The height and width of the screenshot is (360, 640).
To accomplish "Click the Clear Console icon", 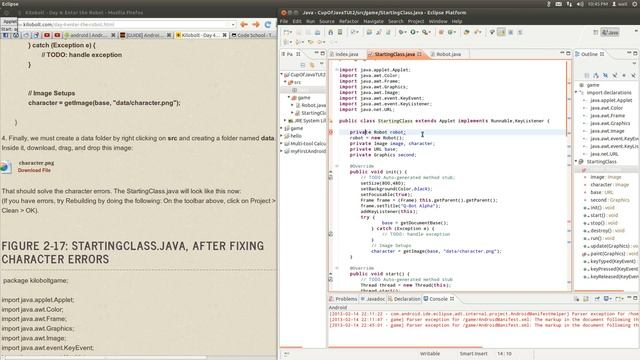I will pos(576,299).
